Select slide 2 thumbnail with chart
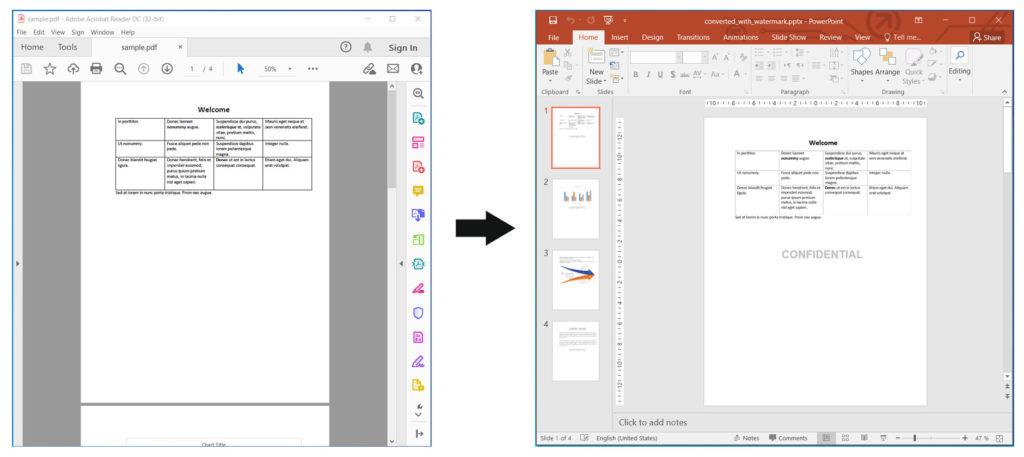Image resolution: width=1024 pixels, height=457 pixels. [575, 208]
